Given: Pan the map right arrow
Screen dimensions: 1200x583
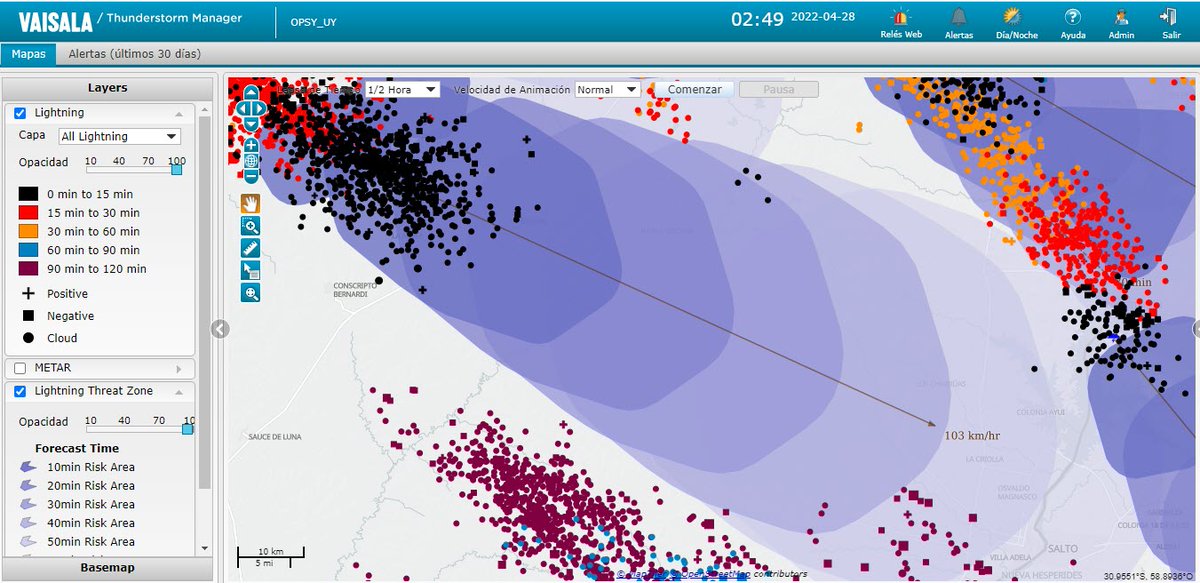Looking at the screenshot, I should click(x=261, y=108).
